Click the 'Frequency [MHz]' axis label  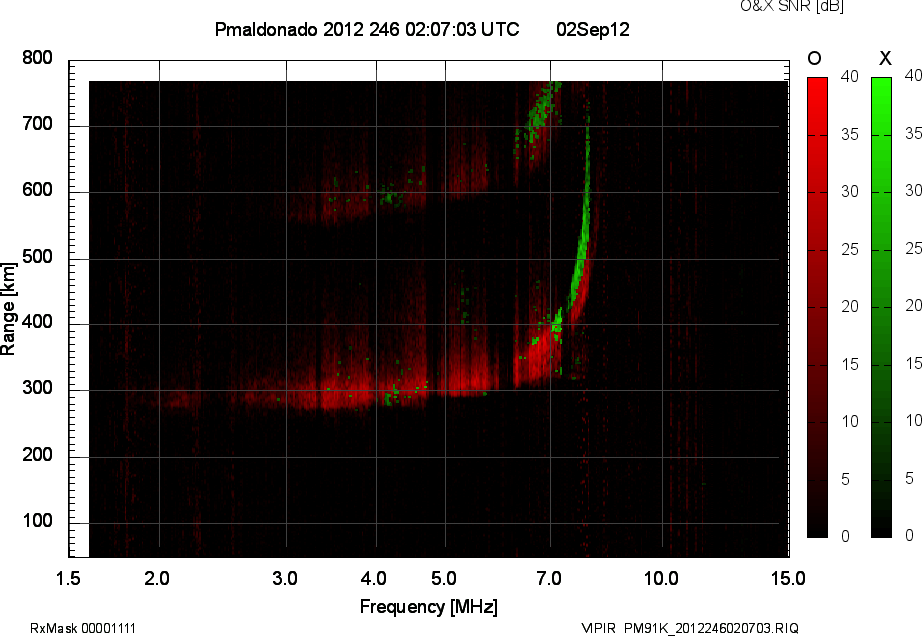tap(429, 607)
